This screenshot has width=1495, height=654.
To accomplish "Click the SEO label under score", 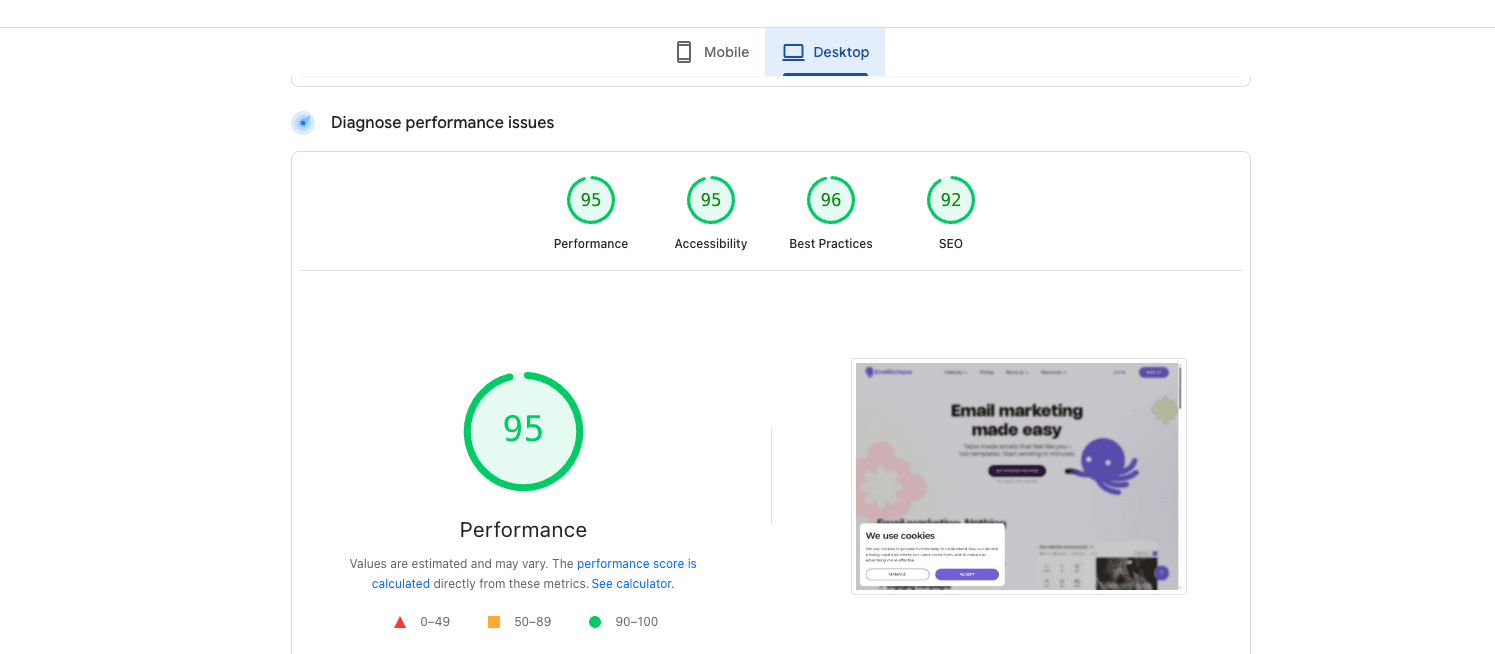I will 951,244.
